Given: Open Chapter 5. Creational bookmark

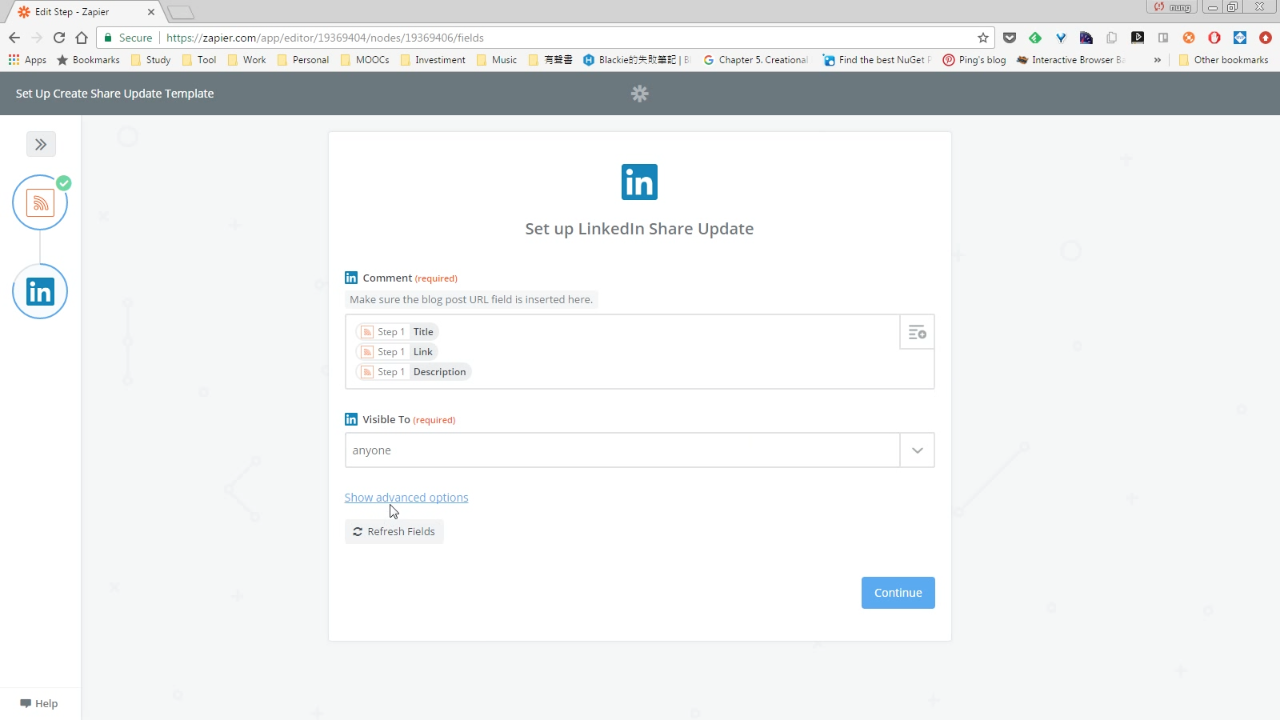Looking at the screenshot, I should pos(755,60).
